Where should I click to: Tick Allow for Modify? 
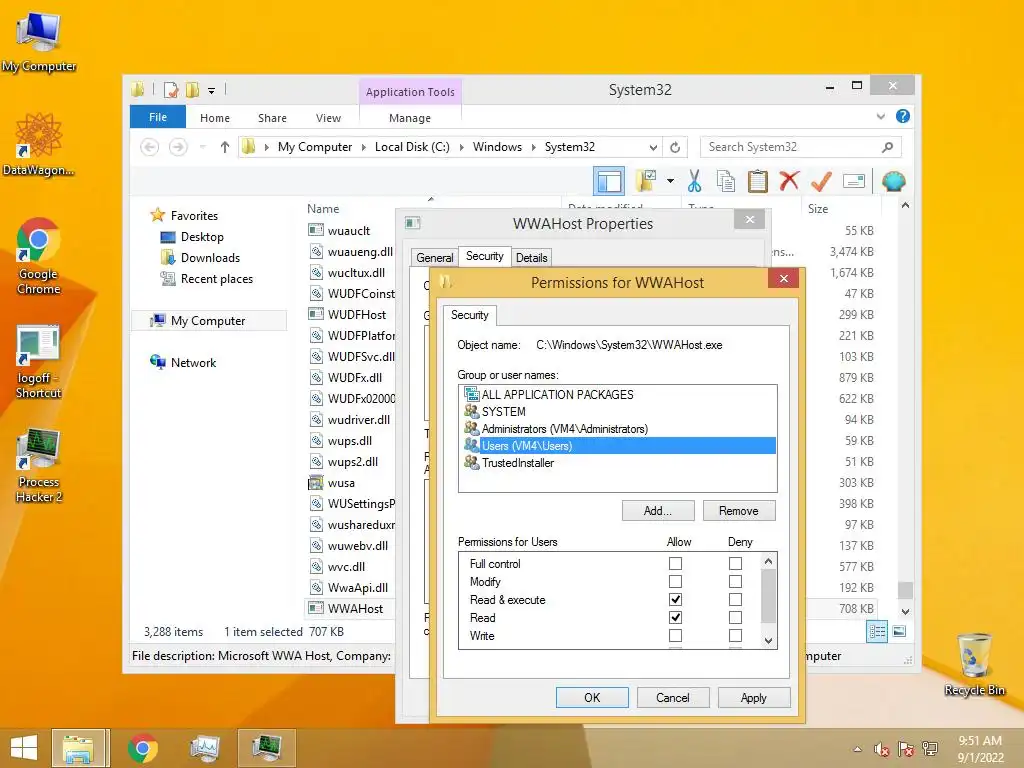click(x=675, y=581)
